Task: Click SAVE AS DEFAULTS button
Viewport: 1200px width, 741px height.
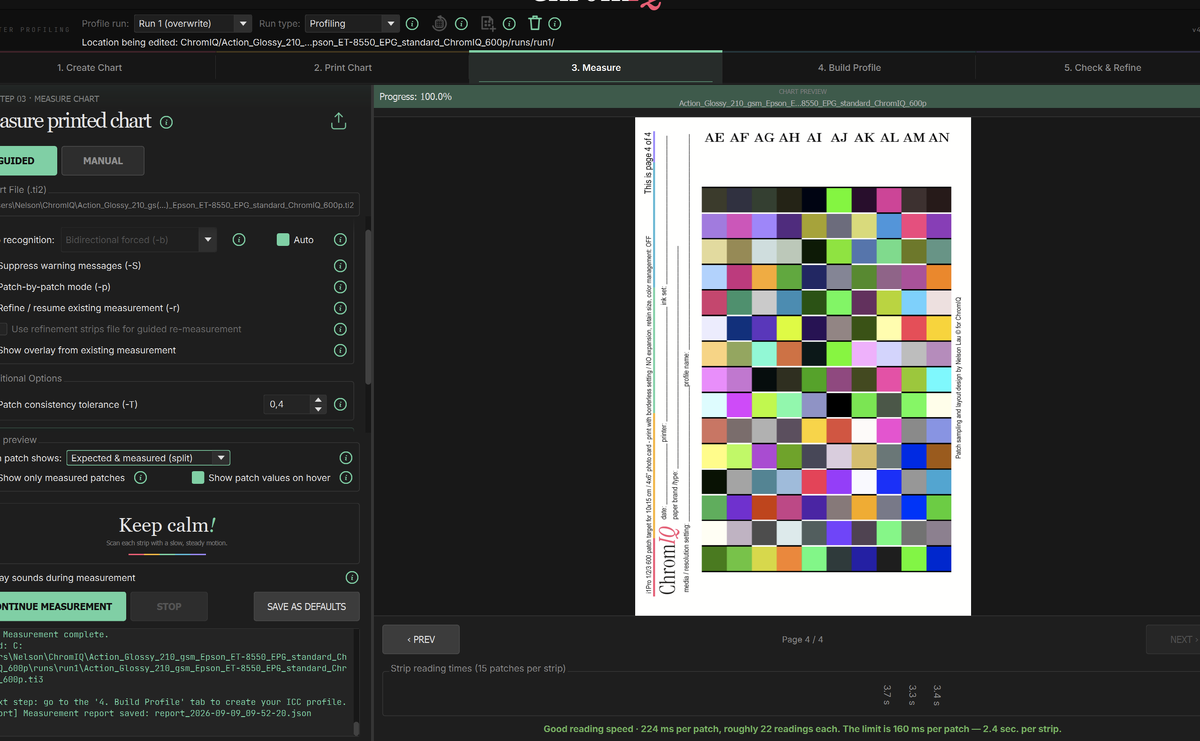Action: [x=306, y=606]
